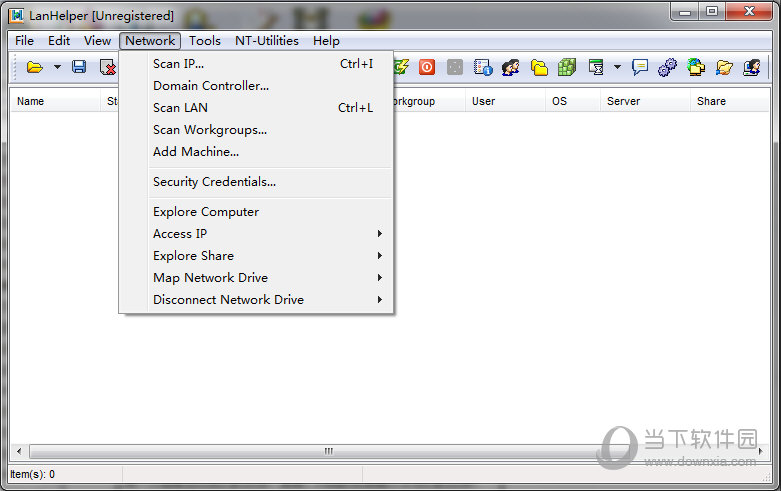Image resolution: width=781 pixels, height=491 pixels.
Task: Click the folder held by hand icon
Action: pos(724,67)
